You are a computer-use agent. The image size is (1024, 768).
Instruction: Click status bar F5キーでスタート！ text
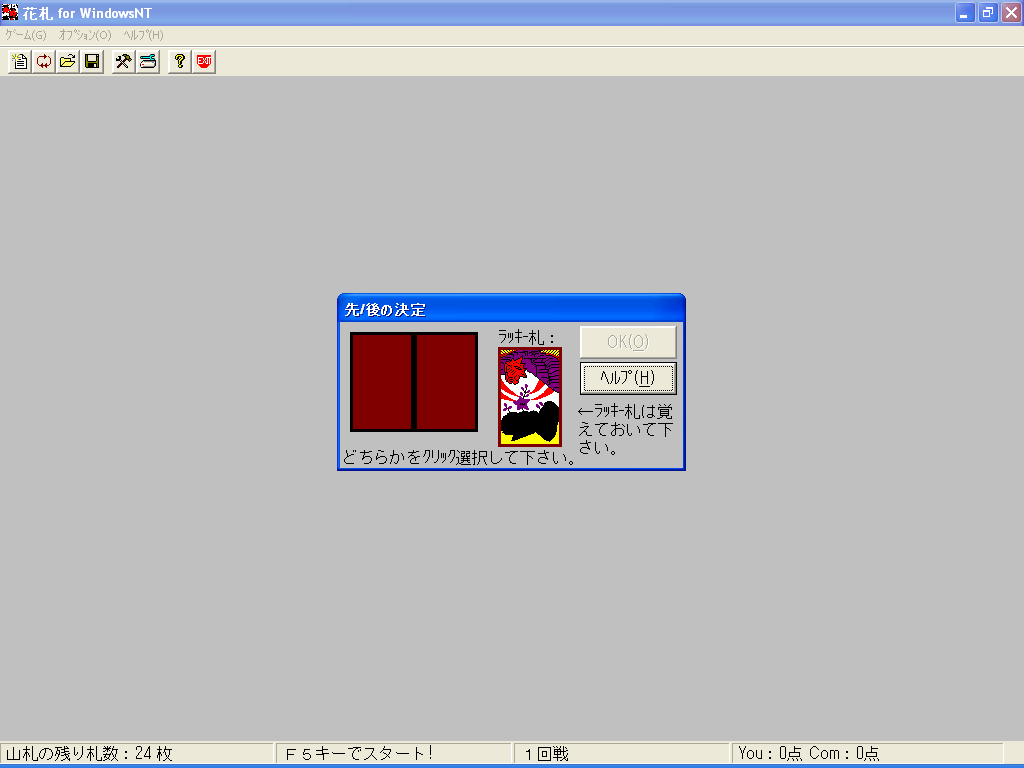(x=359, y=754)
